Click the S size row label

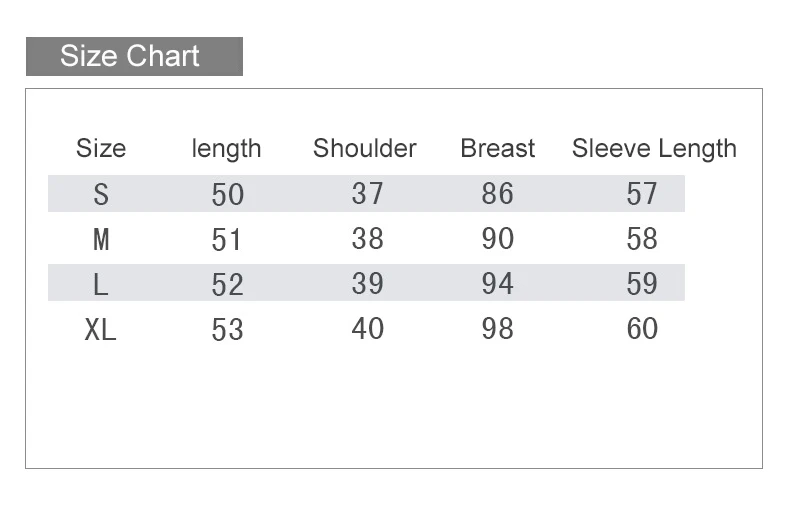tap(101, 194)
